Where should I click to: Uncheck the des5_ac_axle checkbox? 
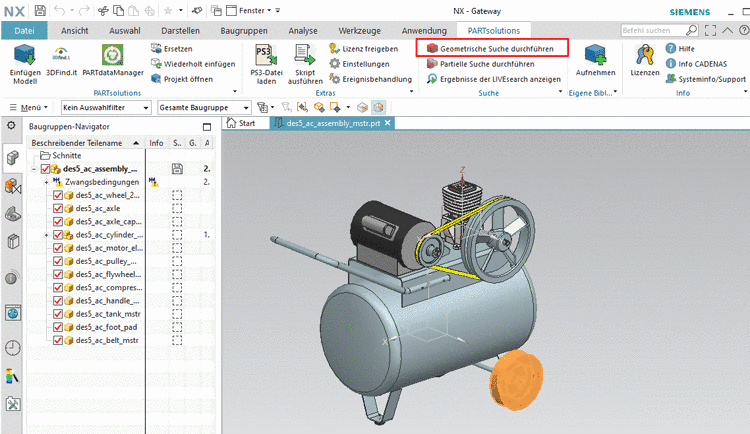click(58, 209)
